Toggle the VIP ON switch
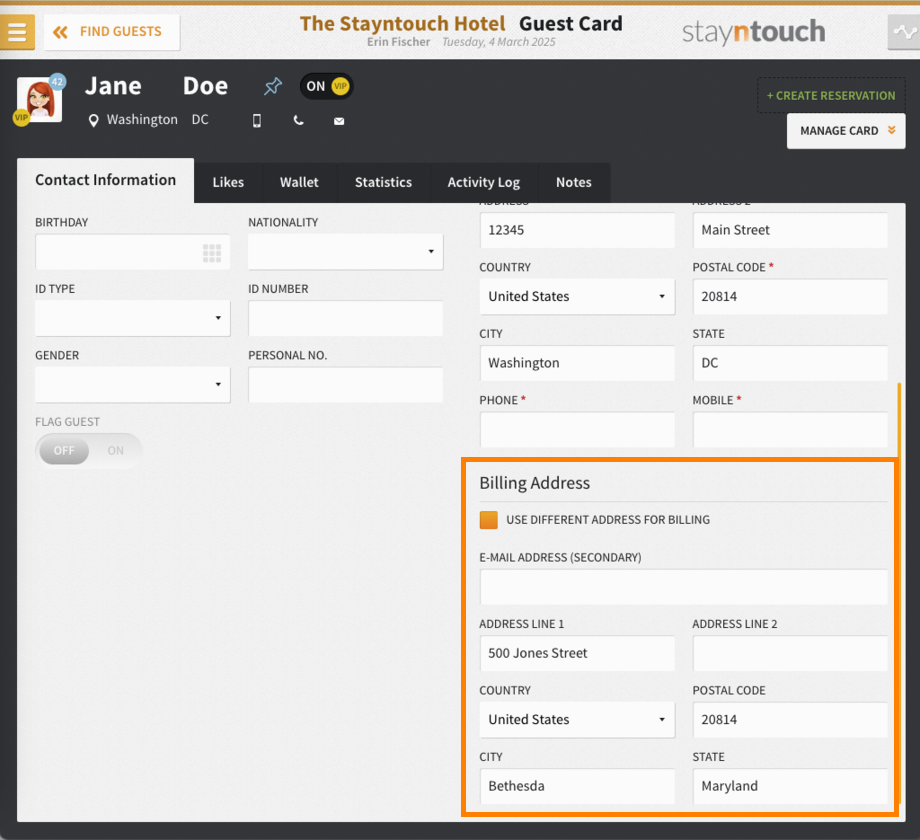 tap(327, 86)
